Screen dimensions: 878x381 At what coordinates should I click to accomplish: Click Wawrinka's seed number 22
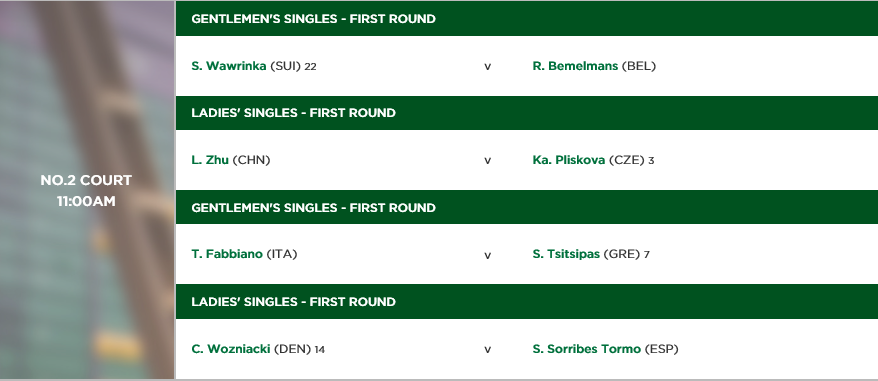click(x=310, y=67)
